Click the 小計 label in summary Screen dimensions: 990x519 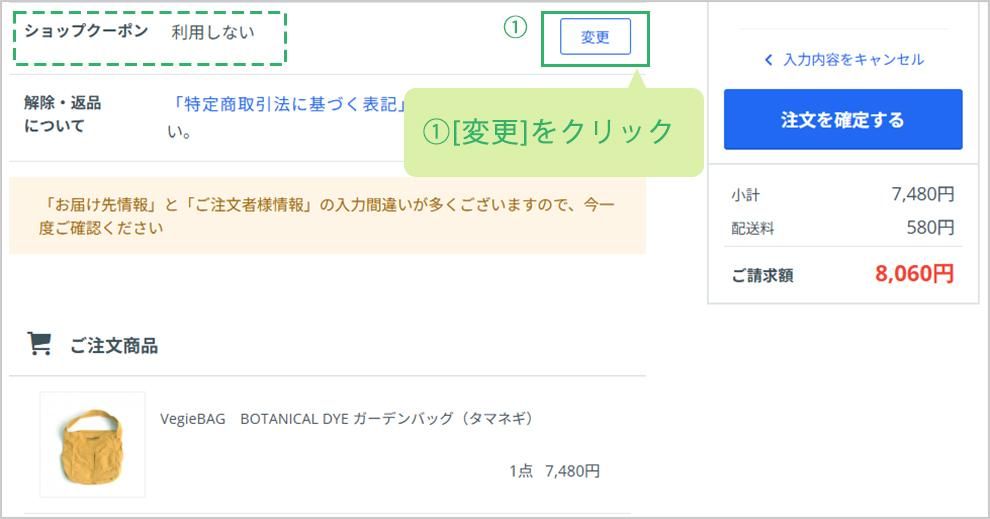tap(745, 195)
